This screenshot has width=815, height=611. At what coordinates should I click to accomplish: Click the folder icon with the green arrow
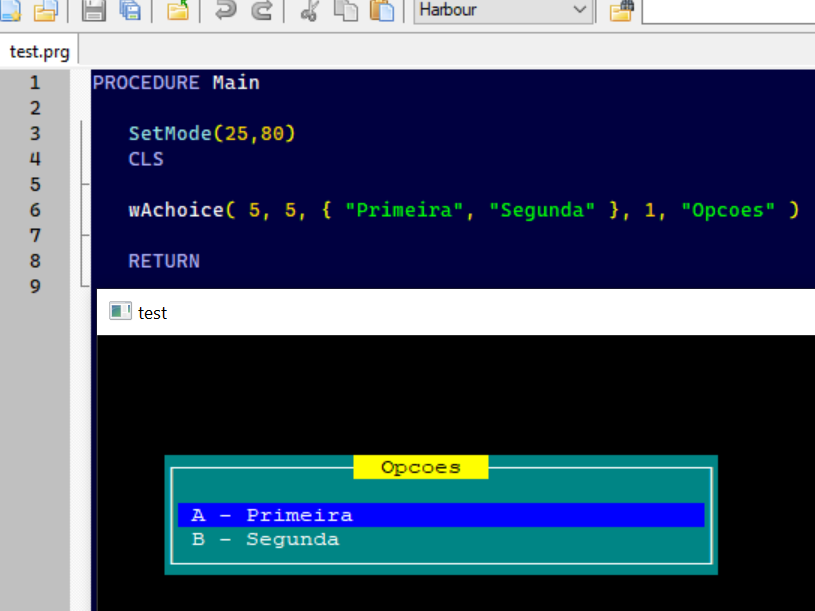(x=178, y=10)
